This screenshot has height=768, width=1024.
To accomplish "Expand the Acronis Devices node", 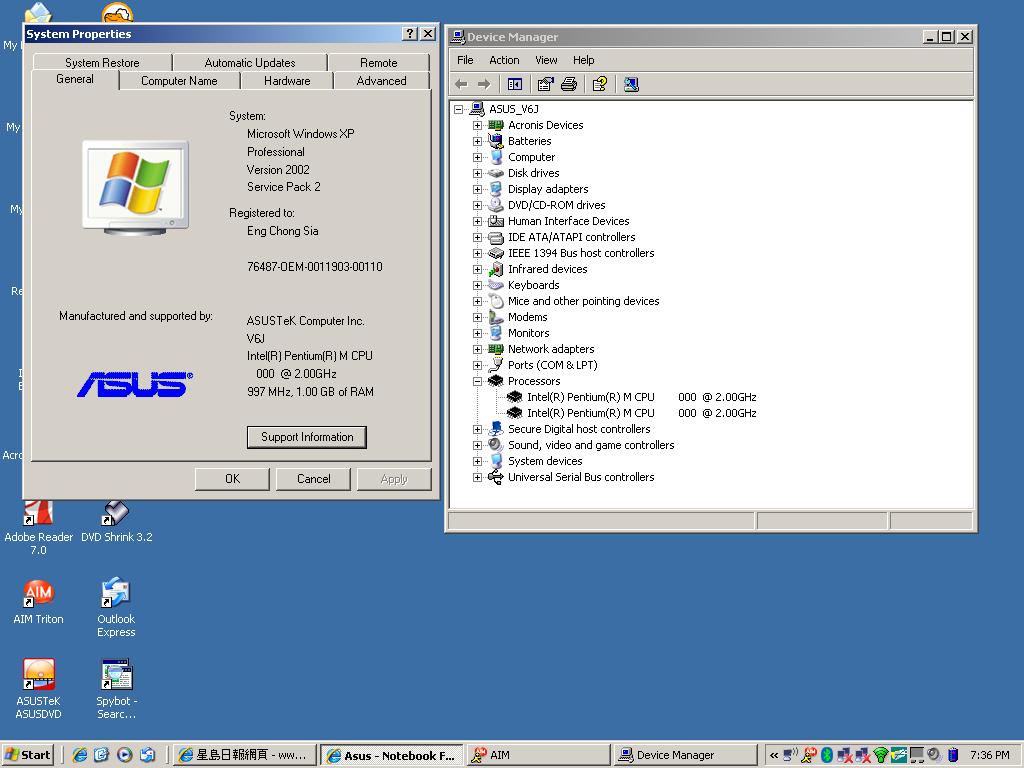I will point(477,125).
